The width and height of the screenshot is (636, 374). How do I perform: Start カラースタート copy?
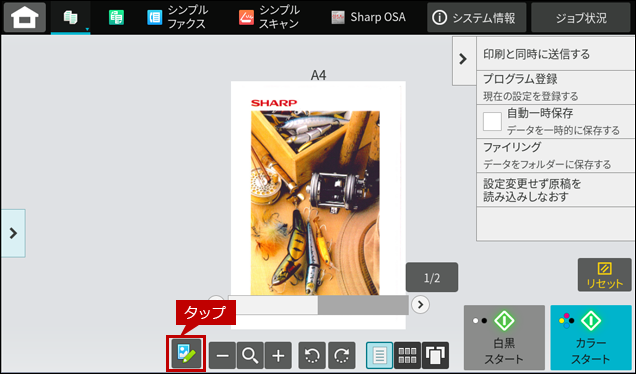[591, 337]
